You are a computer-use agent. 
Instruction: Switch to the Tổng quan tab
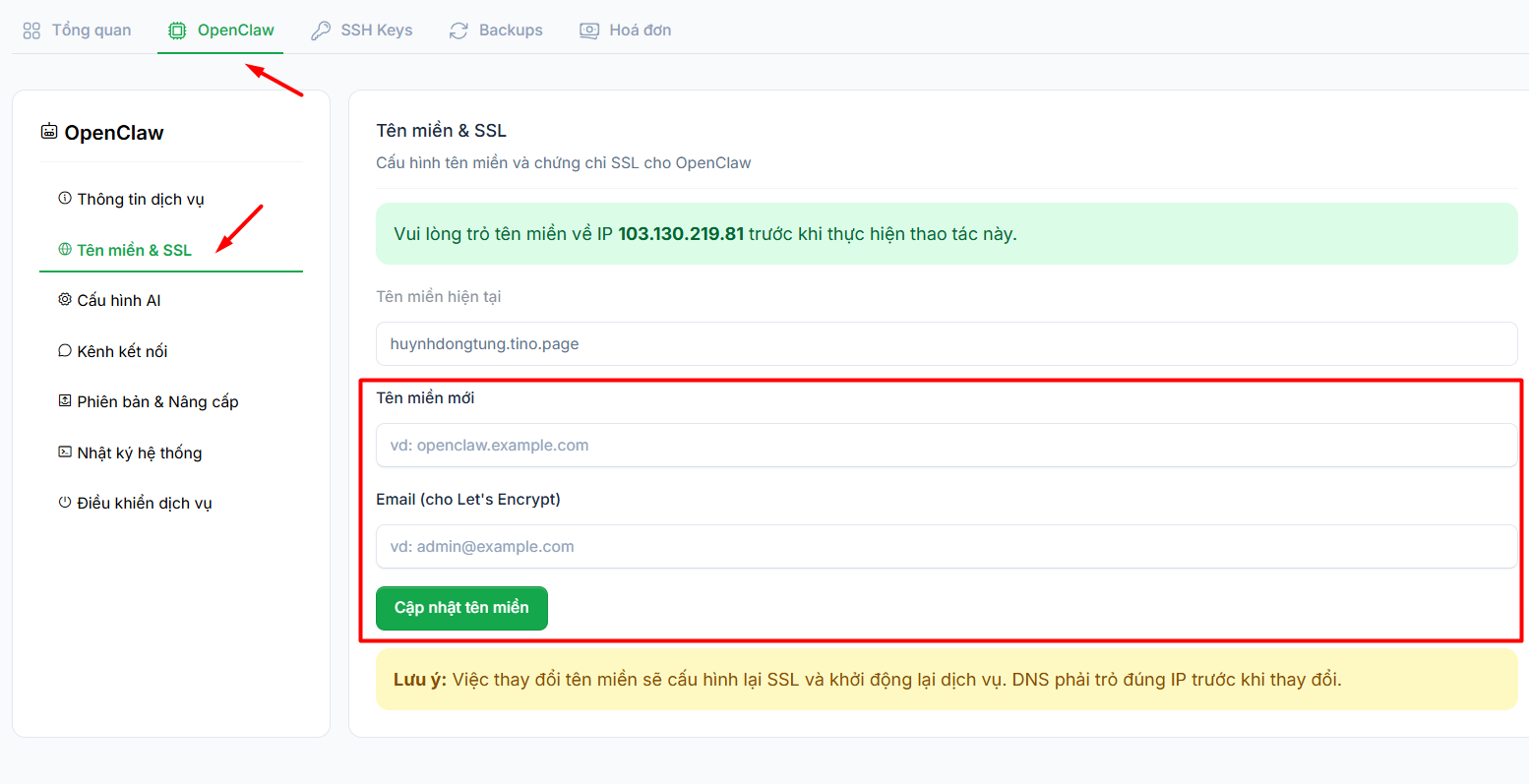77,30
